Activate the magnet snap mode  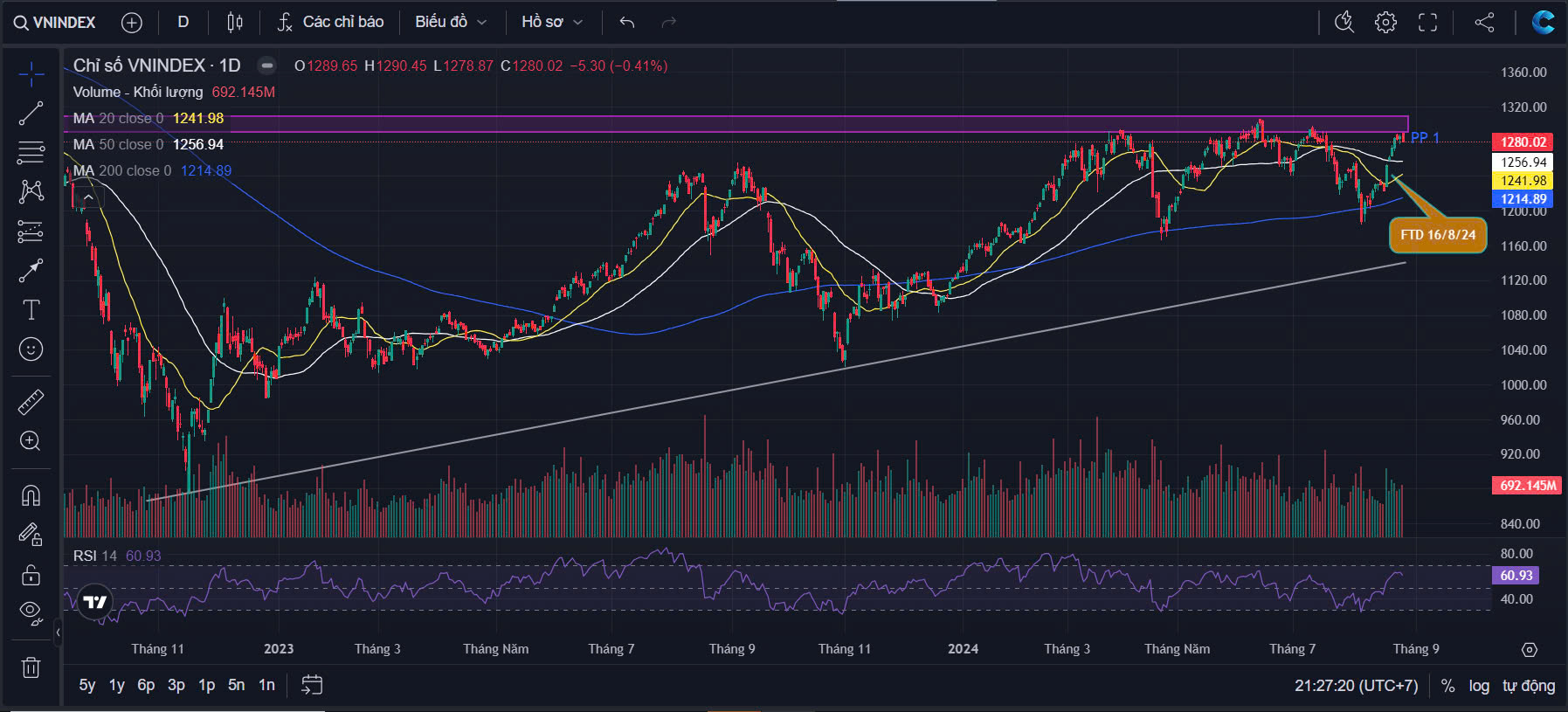click(31, 495)
